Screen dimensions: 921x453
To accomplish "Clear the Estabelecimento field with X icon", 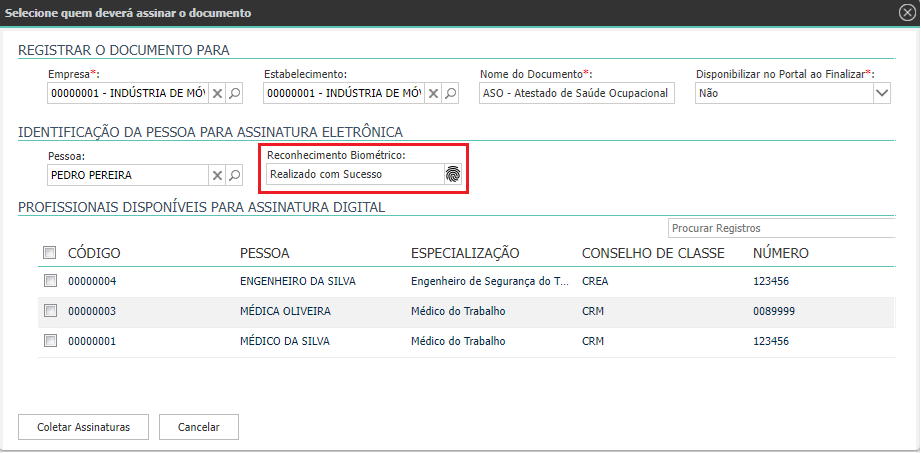I will pos(433,93).
